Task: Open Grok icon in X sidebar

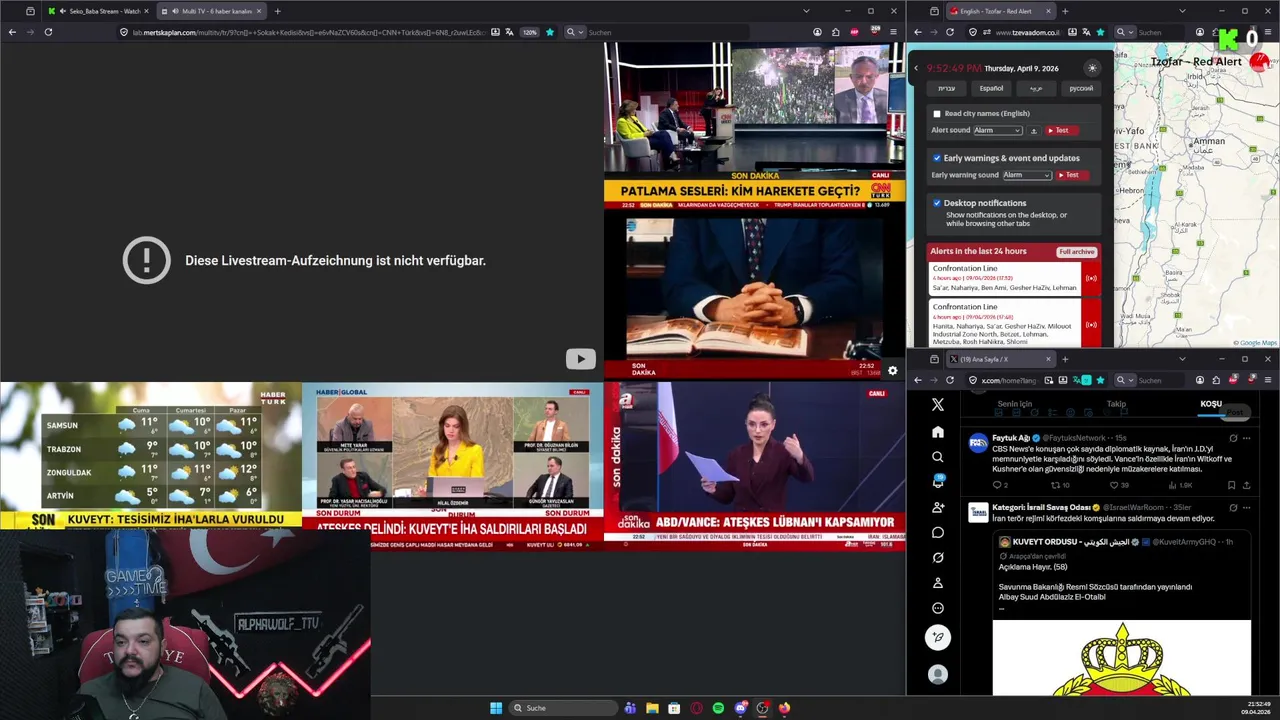Action: pyautogui.click(x=937, y=557)
